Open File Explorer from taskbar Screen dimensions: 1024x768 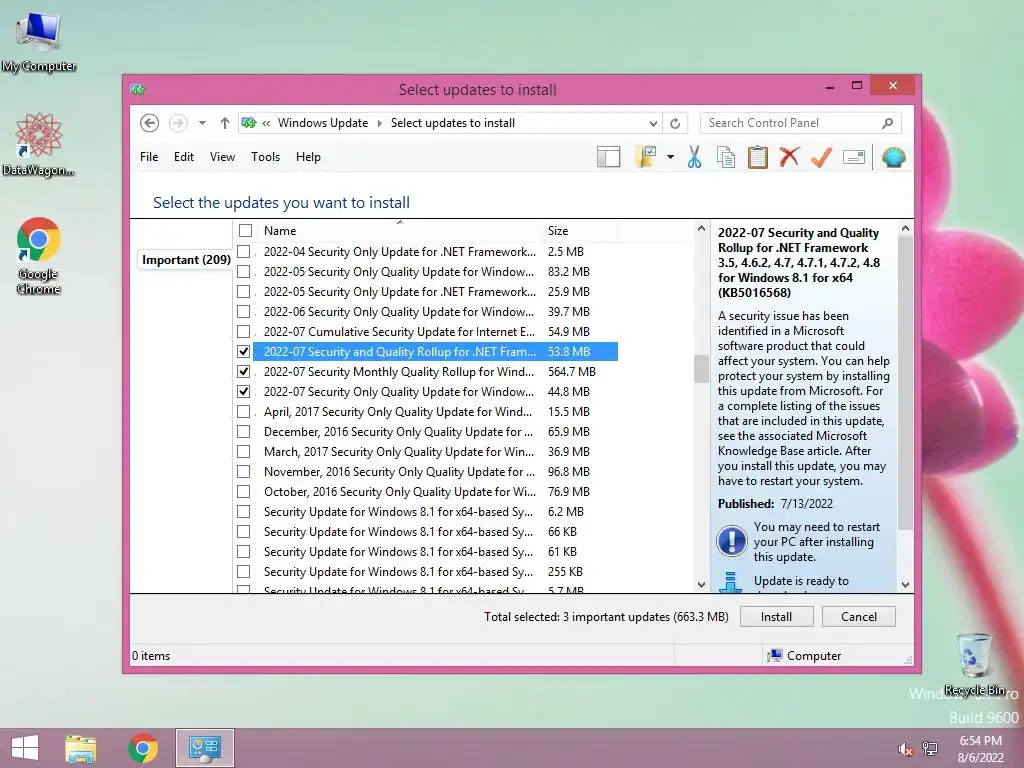point(81,748)
